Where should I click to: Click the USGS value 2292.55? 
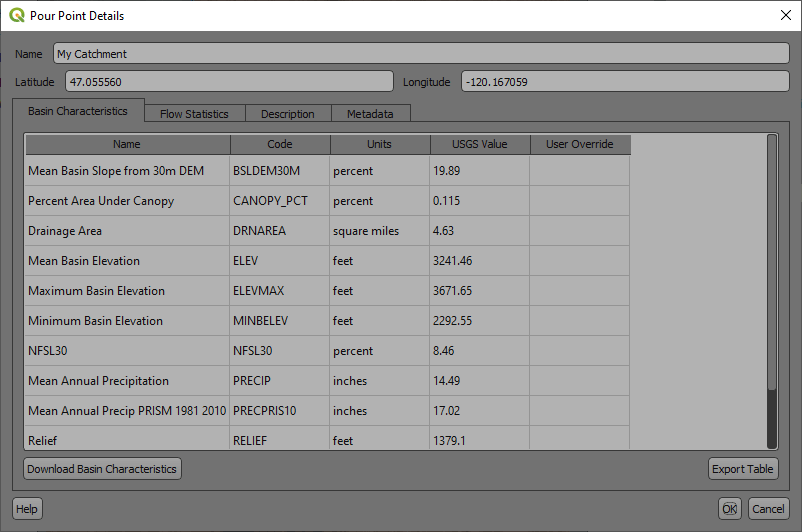tap(479, 321)
